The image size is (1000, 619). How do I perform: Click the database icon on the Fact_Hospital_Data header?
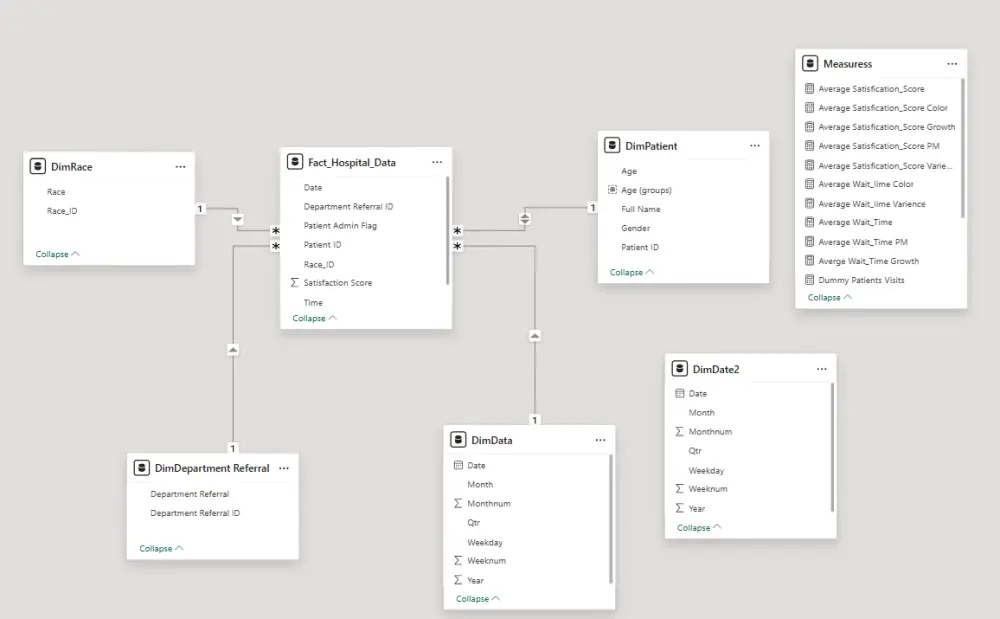click(x=295, y=161)
